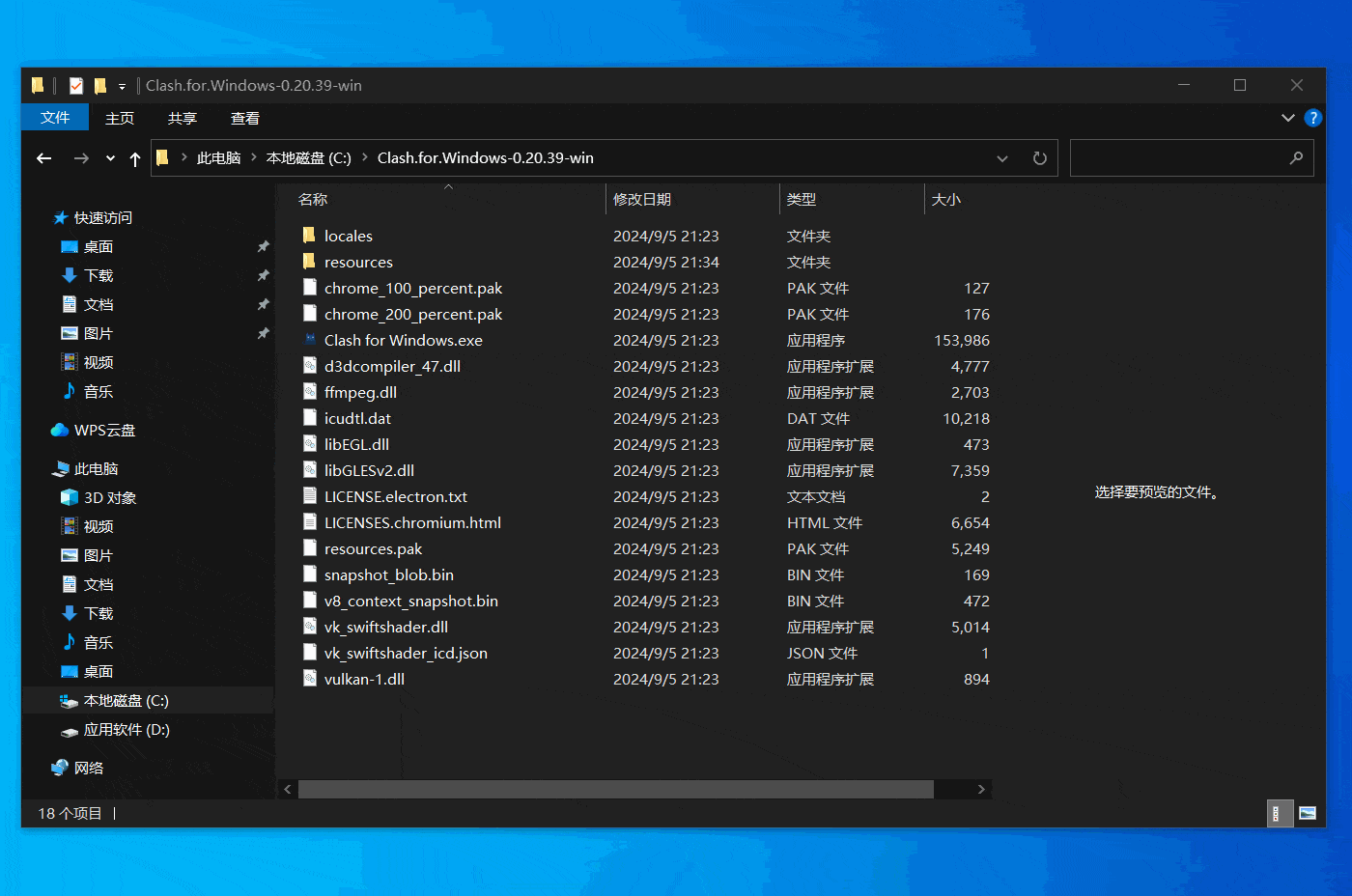Screen dimensions: 1352x896
Task: Click inside the search input field
Action: coord(1178,157)
